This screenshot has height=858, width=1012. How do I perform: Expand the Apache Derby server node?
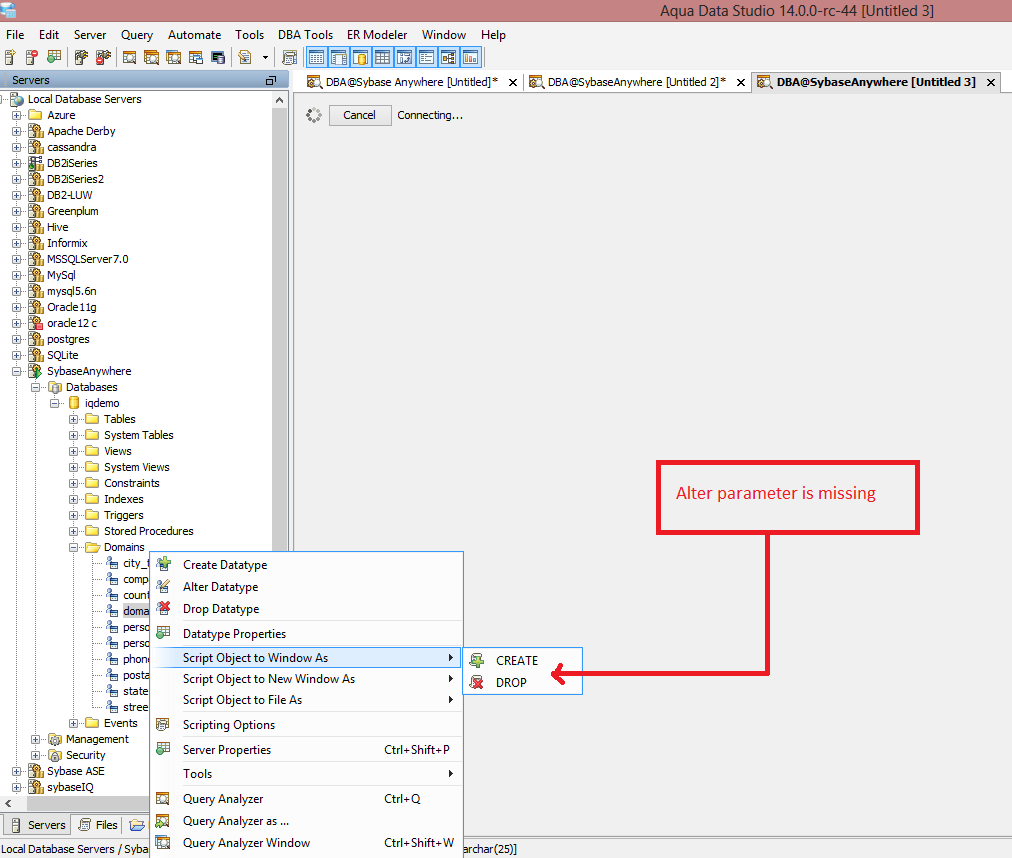[17, 131]
